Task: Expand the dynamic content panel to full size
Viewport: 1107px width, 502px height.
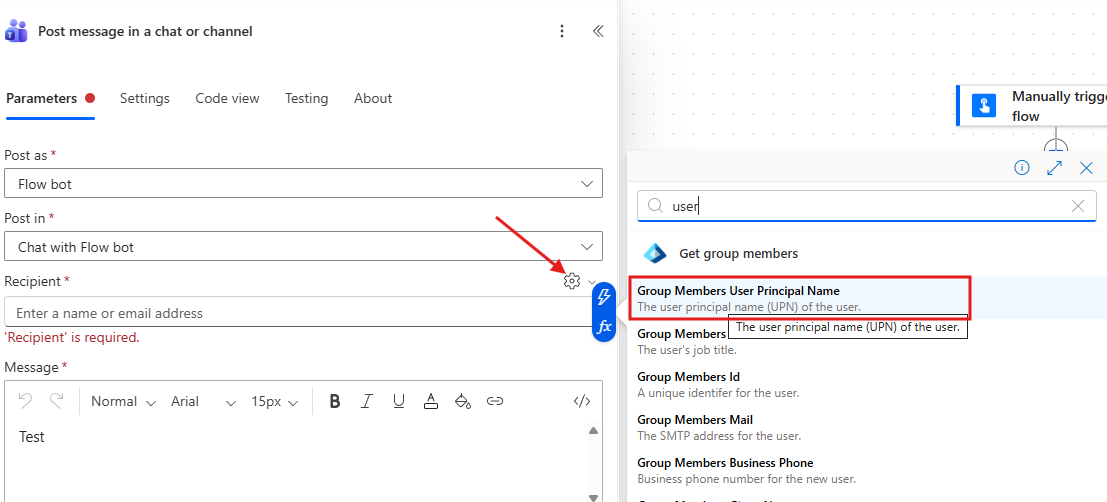Action: (x=1054, y=168)
